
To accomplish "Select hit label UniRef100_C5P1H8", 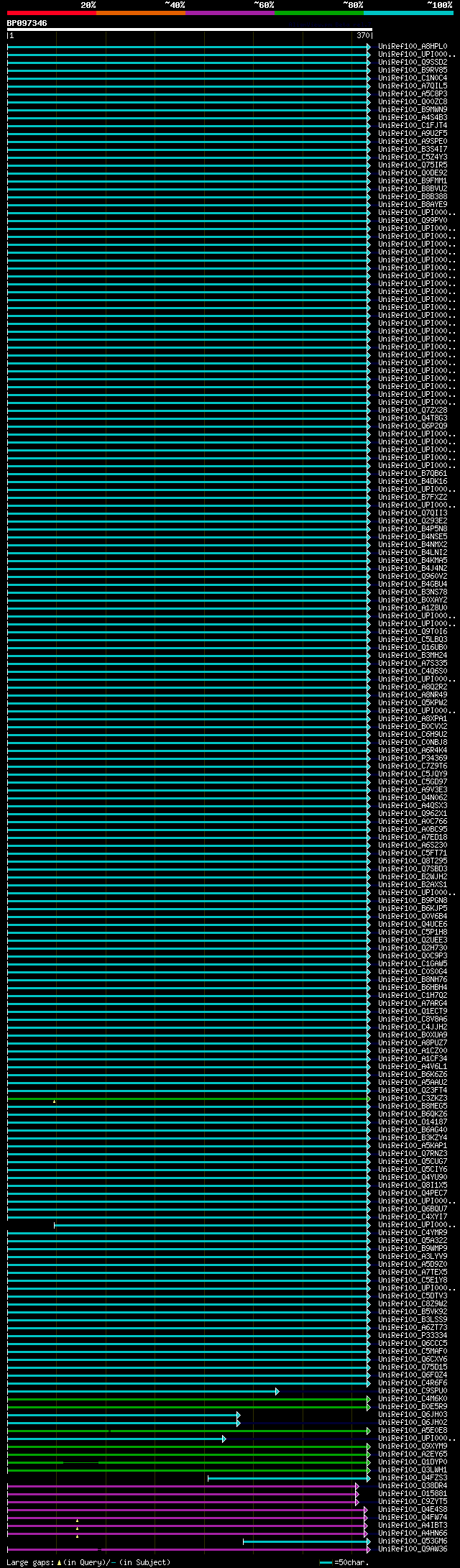I will click(413, 932).
